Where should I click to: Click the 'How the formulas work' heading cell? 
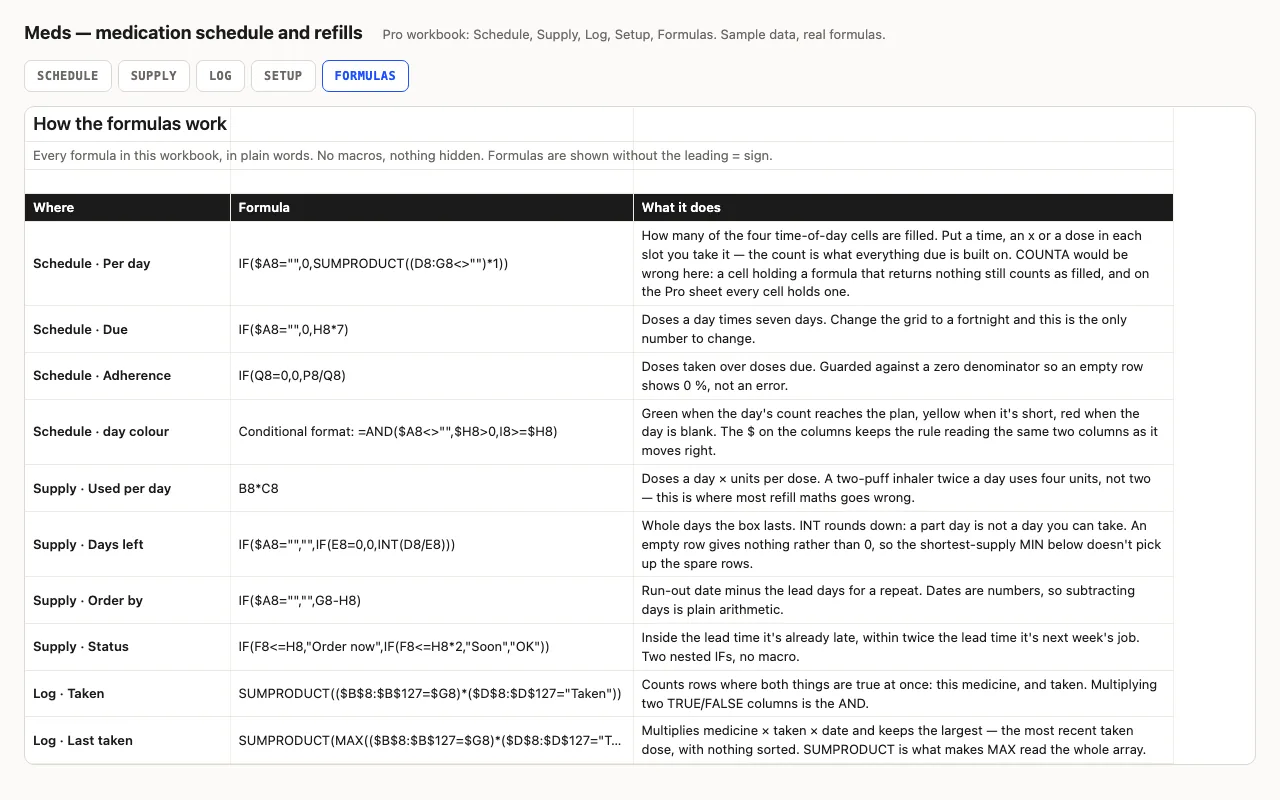[x=128, y=124]
